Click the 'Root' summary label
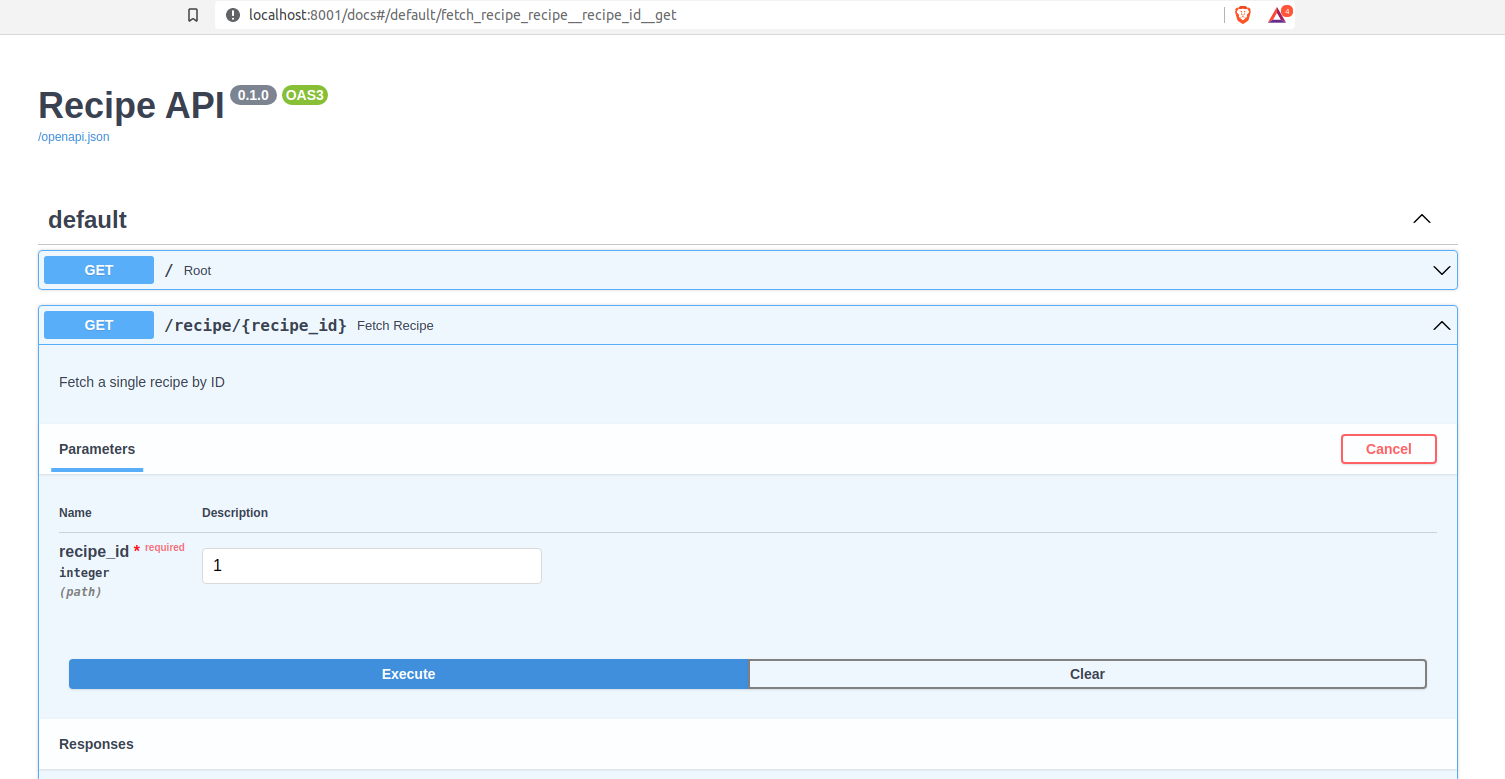 tap(197, 271)
